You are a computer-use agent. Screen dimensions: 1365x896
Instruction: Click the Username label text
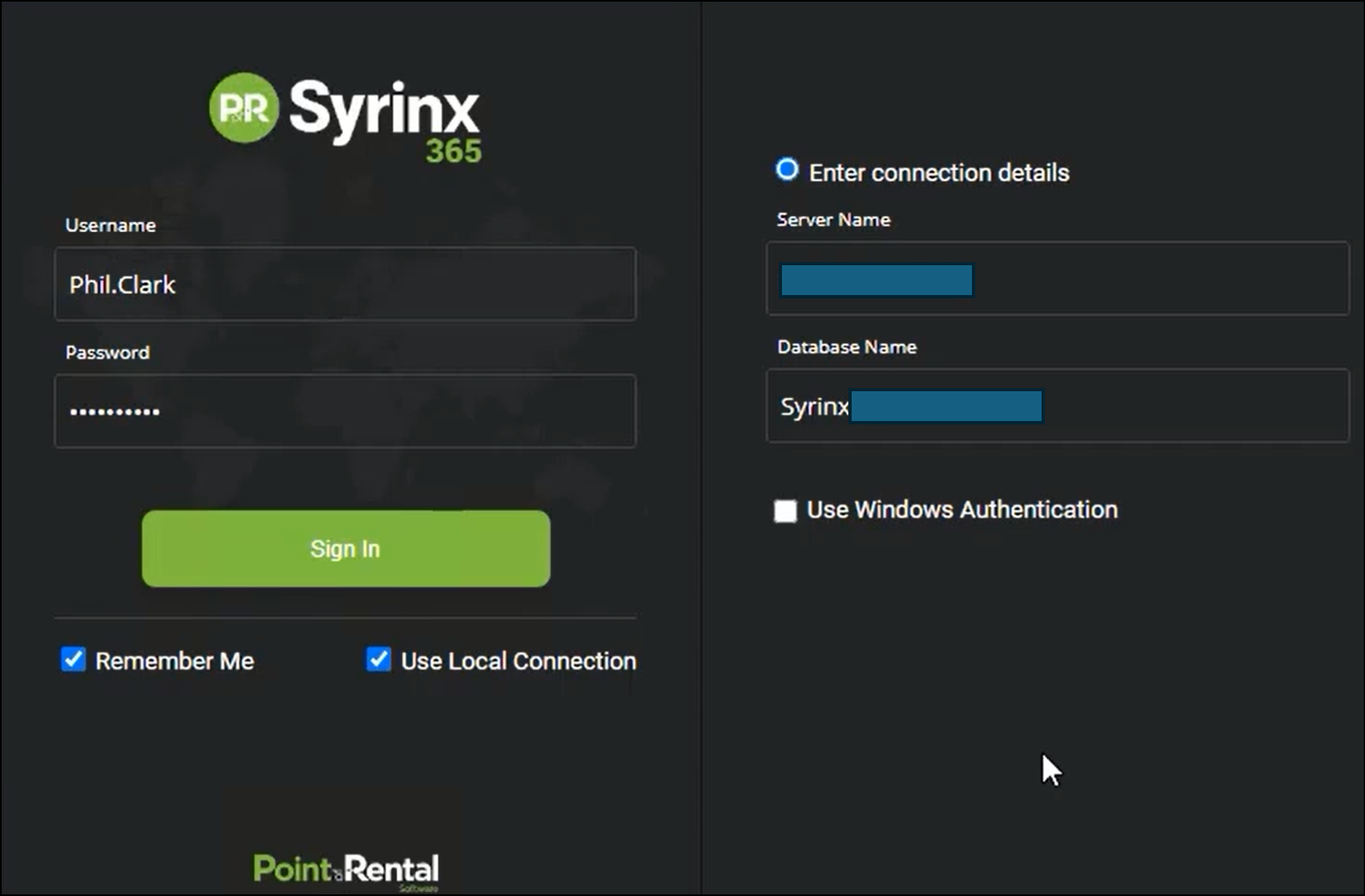tap(110, 225)
